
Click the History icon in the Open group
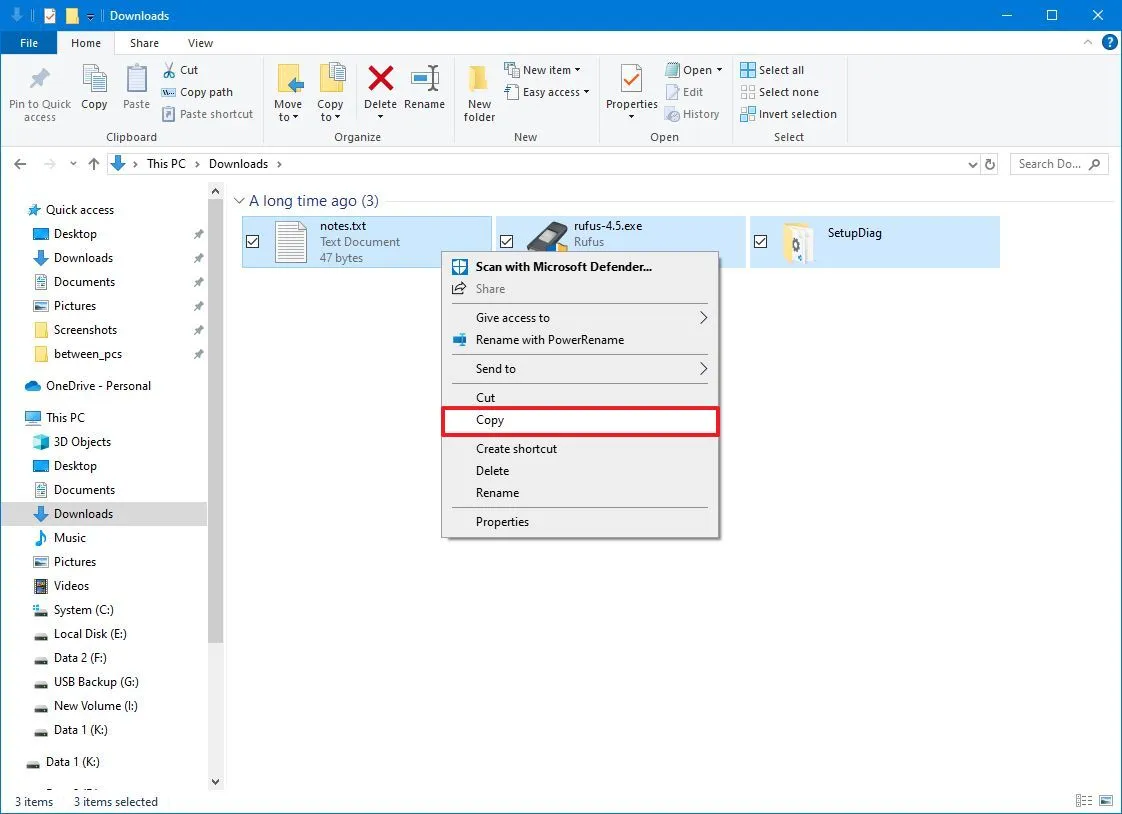pos(694,114)
